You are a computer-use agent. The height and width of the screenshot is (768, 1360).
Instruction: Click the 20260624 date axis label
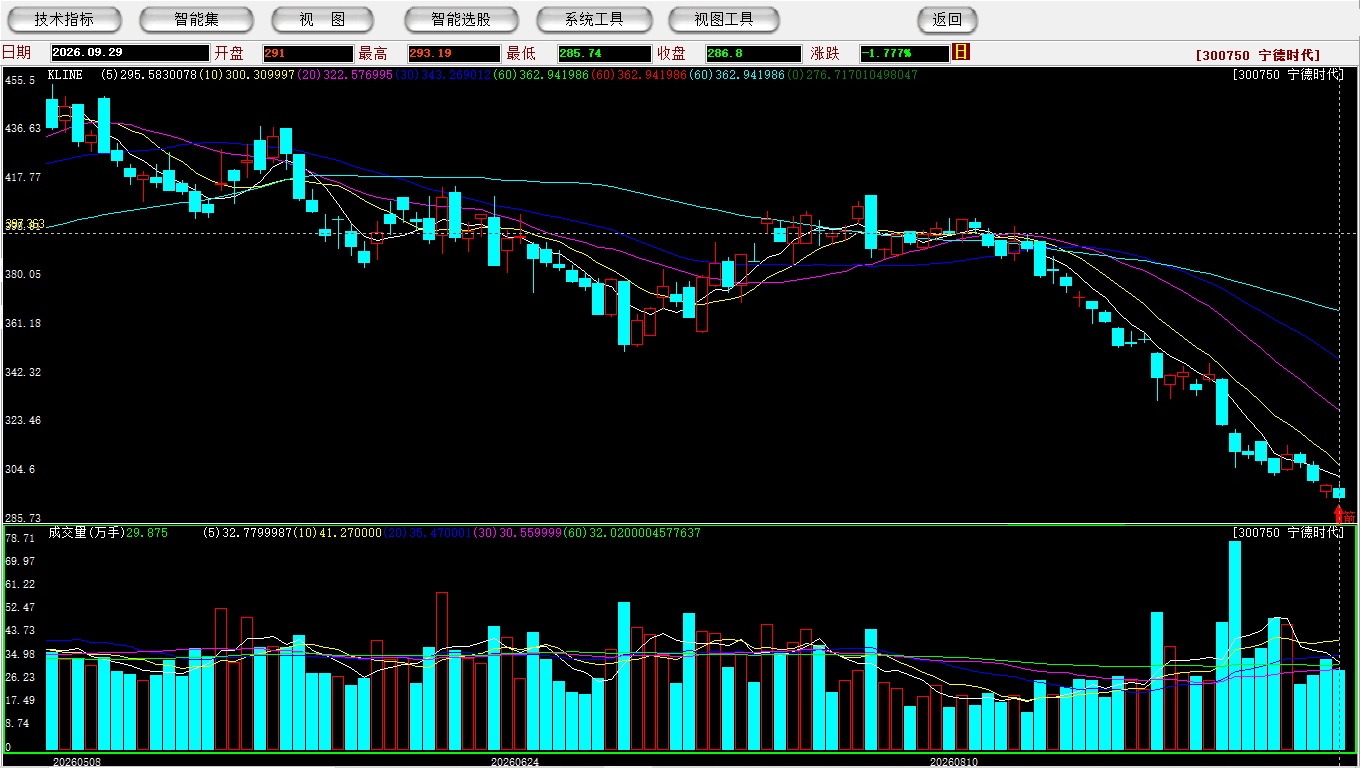click(515, 762)
